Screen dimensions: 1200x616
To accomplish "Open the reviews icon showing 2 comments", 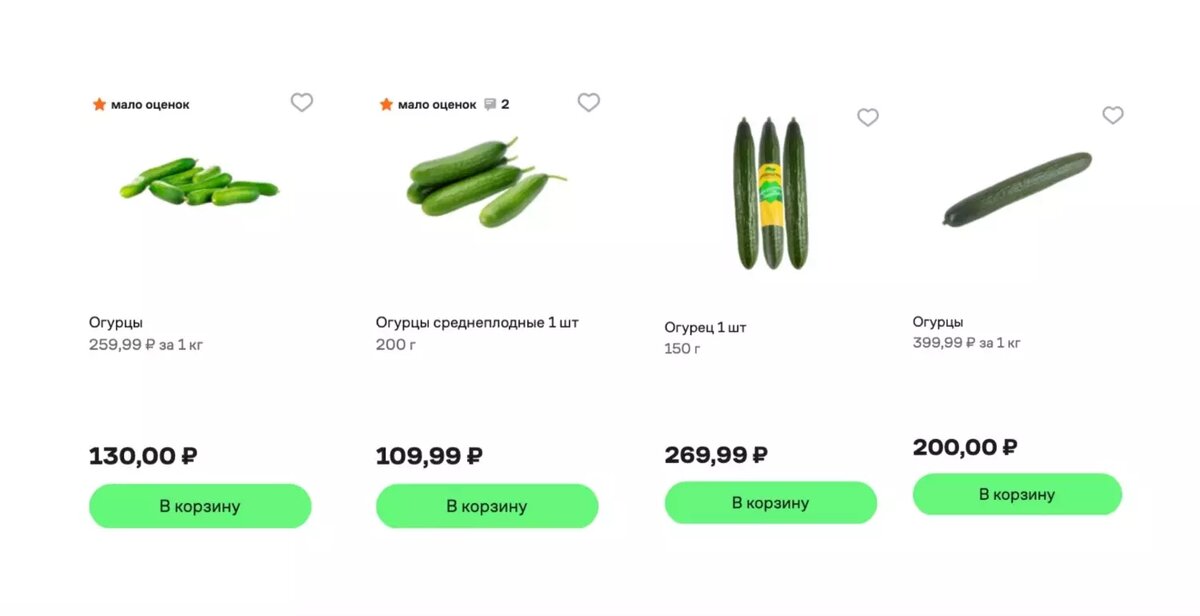I will click(x=489, y=103).
